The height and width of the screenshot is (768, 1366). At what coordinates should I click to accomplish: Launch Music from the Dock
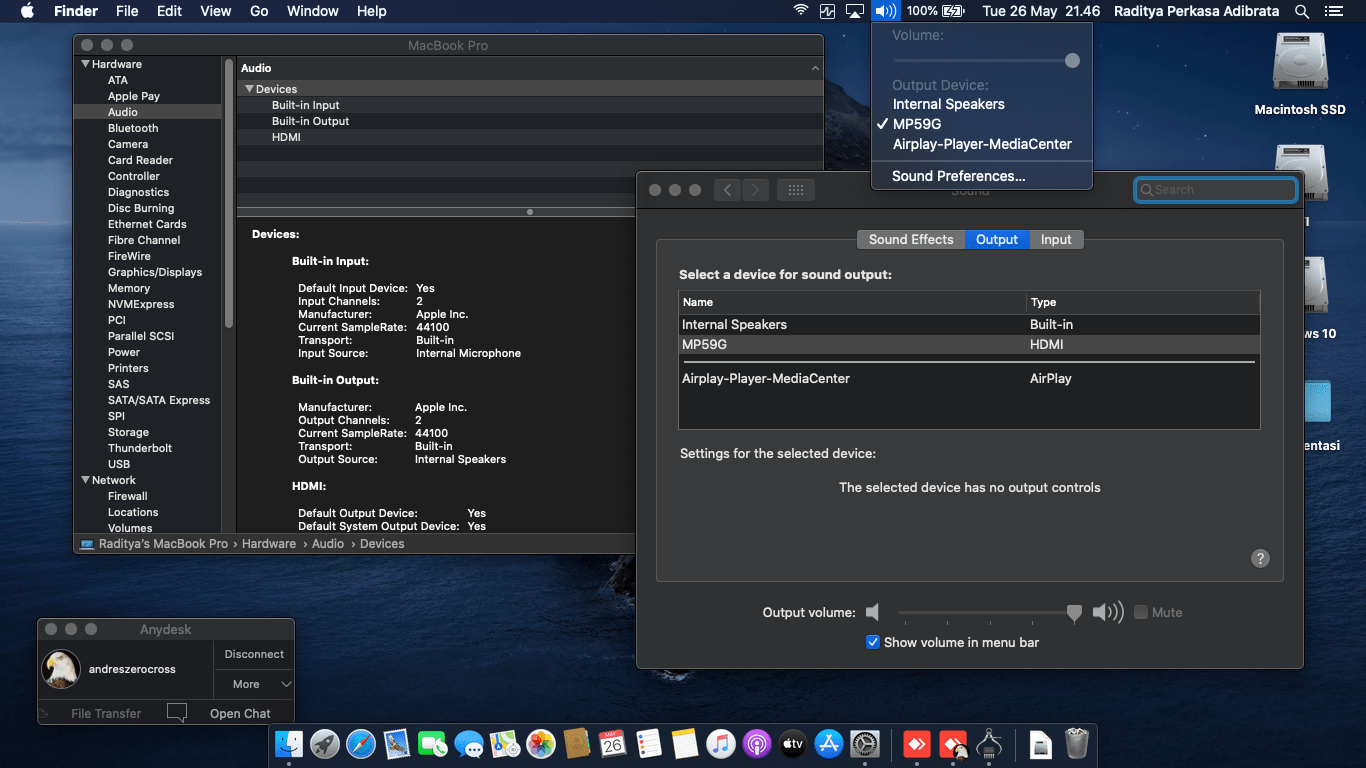point(721,744)
